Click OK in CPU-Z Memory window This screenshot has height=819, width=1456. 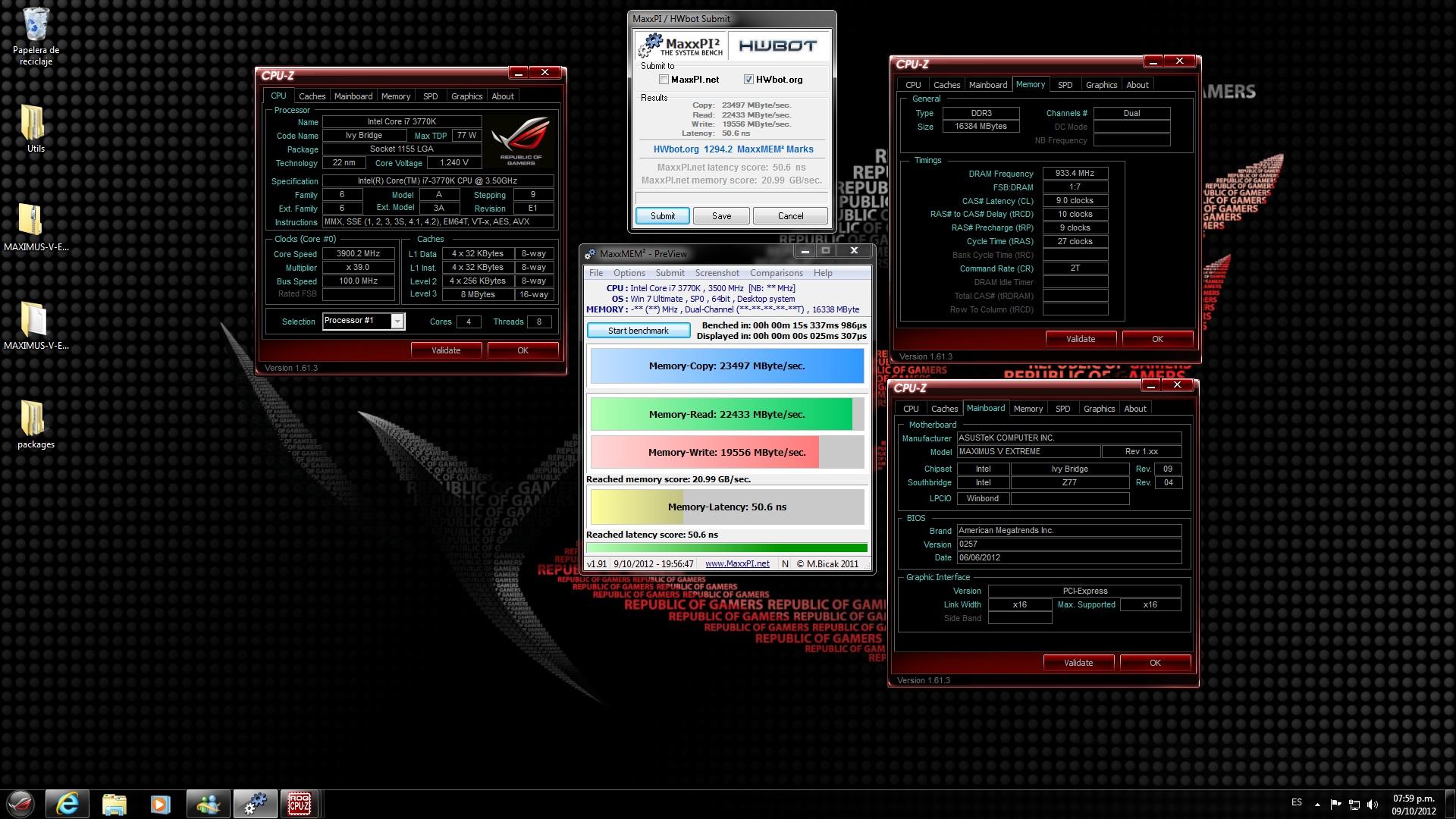(1157, 339)
